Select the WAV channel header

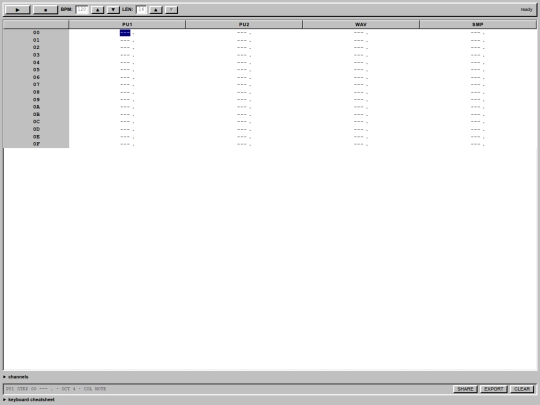click(361, 24)
